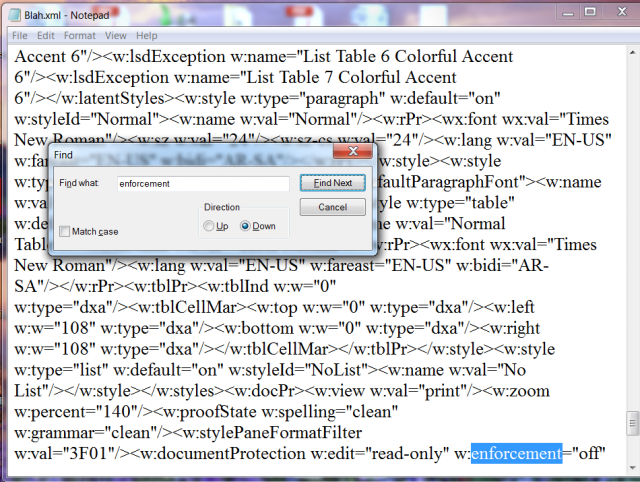Image resolution: width=640 pixels, height=482 pixels.
Task: Open the Help menu
Action: [147, 36]
